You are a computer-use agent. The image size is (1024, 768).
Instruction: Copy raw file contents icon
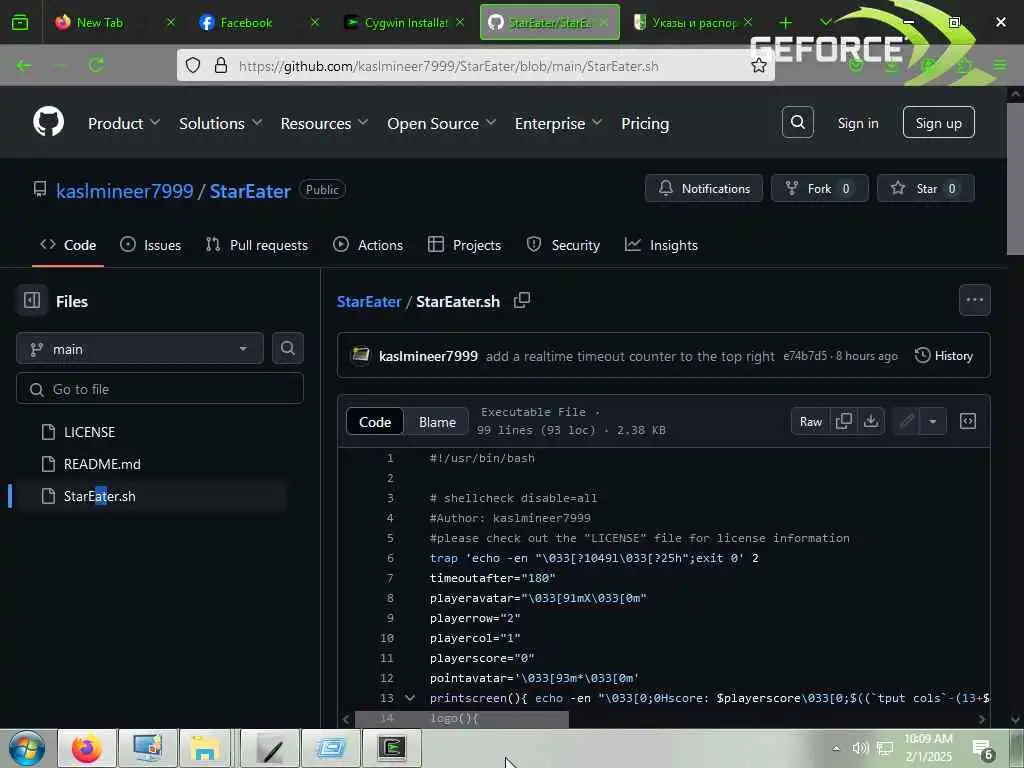844,421
